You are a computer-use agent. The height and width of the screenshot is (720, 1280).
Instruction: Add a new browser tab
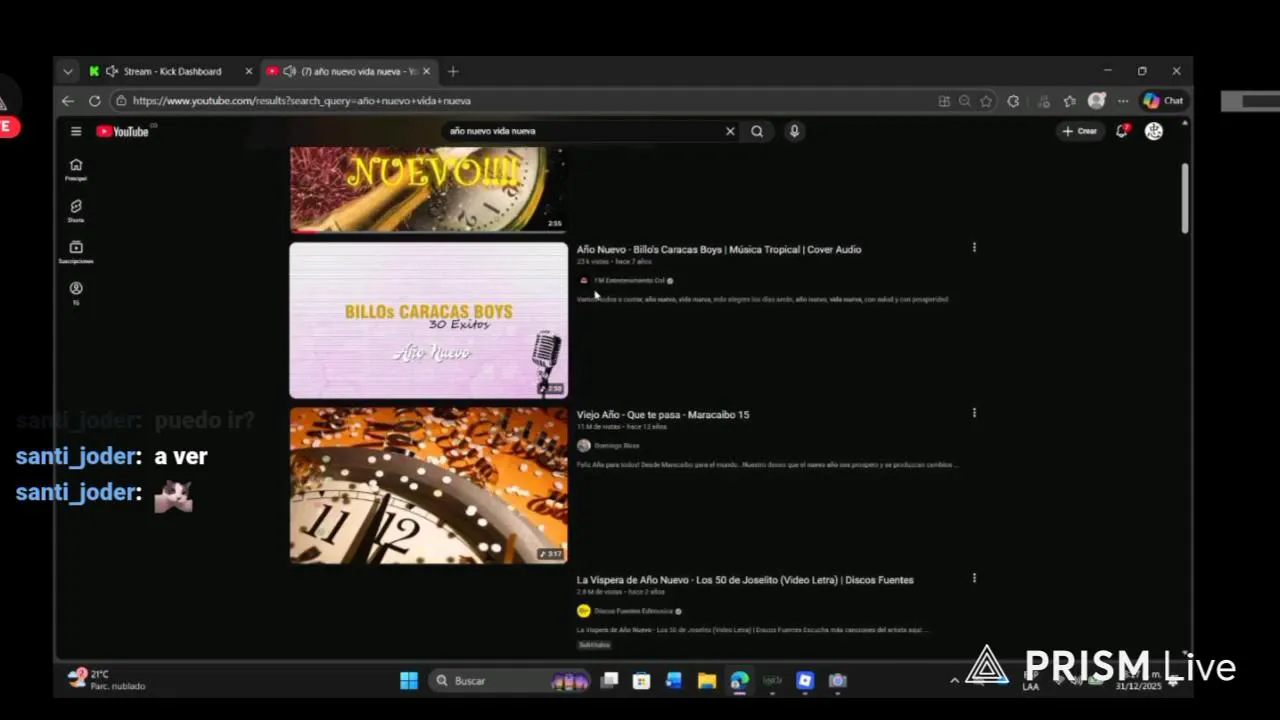coord(453,71)
